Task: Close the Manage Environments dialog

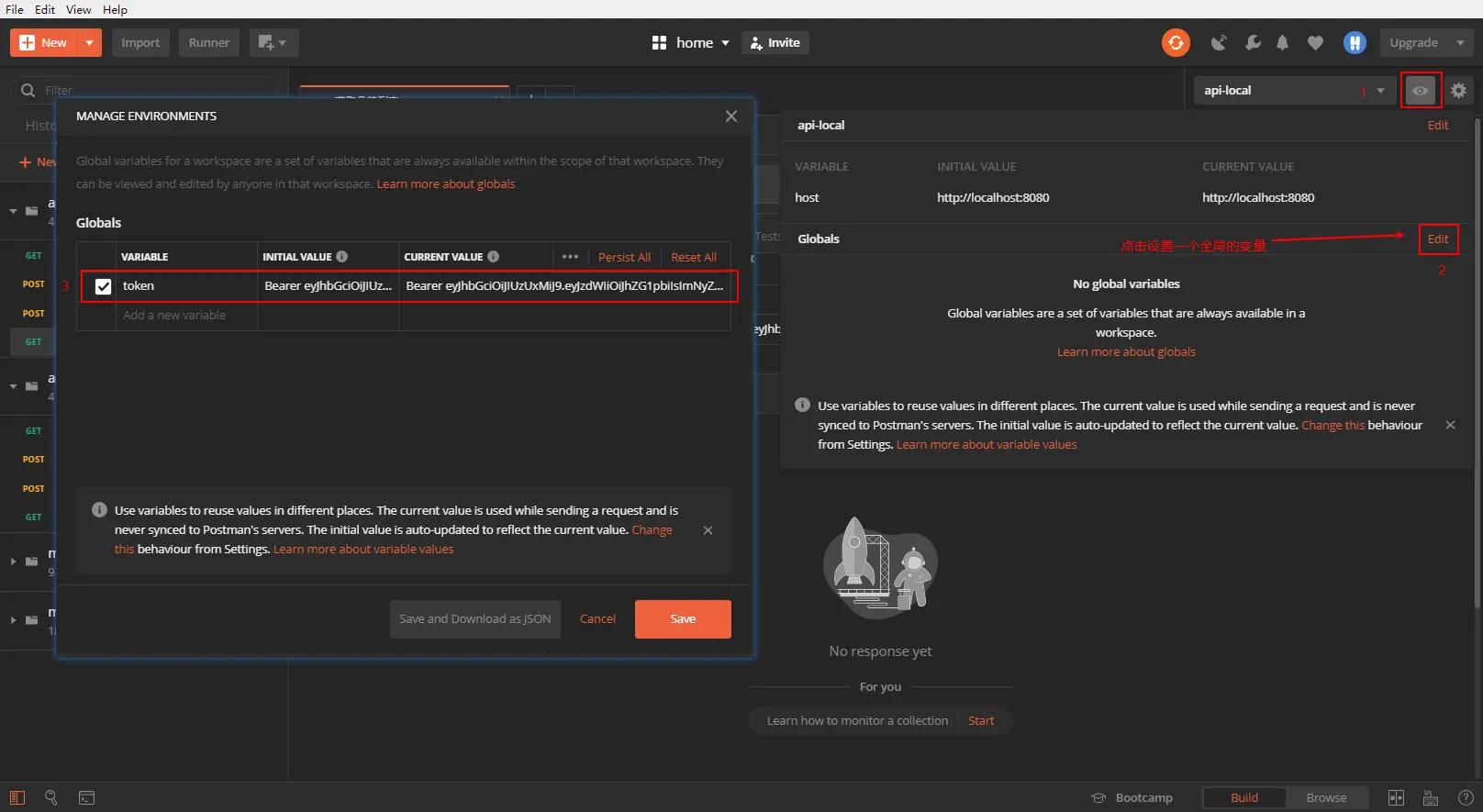Action: coord(730,116)
